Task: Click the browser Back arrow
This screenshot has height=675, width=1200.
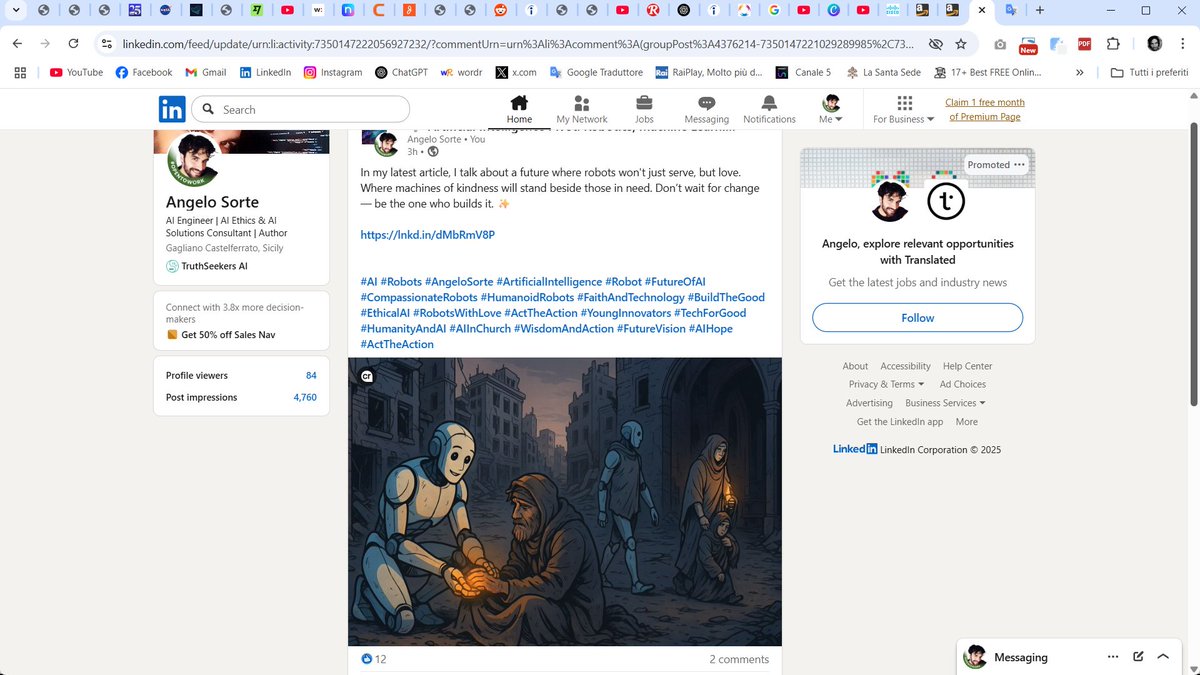Action: coord(17,44)
